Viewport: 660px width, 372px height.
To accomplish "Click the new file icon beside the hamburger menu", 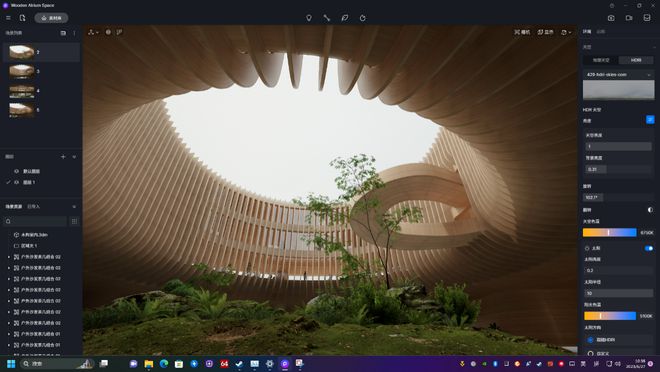I will pyautogui.click(x=22, y=18).
